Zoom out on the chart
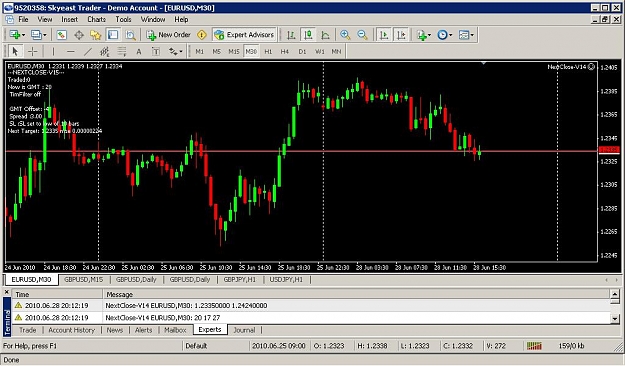625x366 pixels. click(362, 35)
